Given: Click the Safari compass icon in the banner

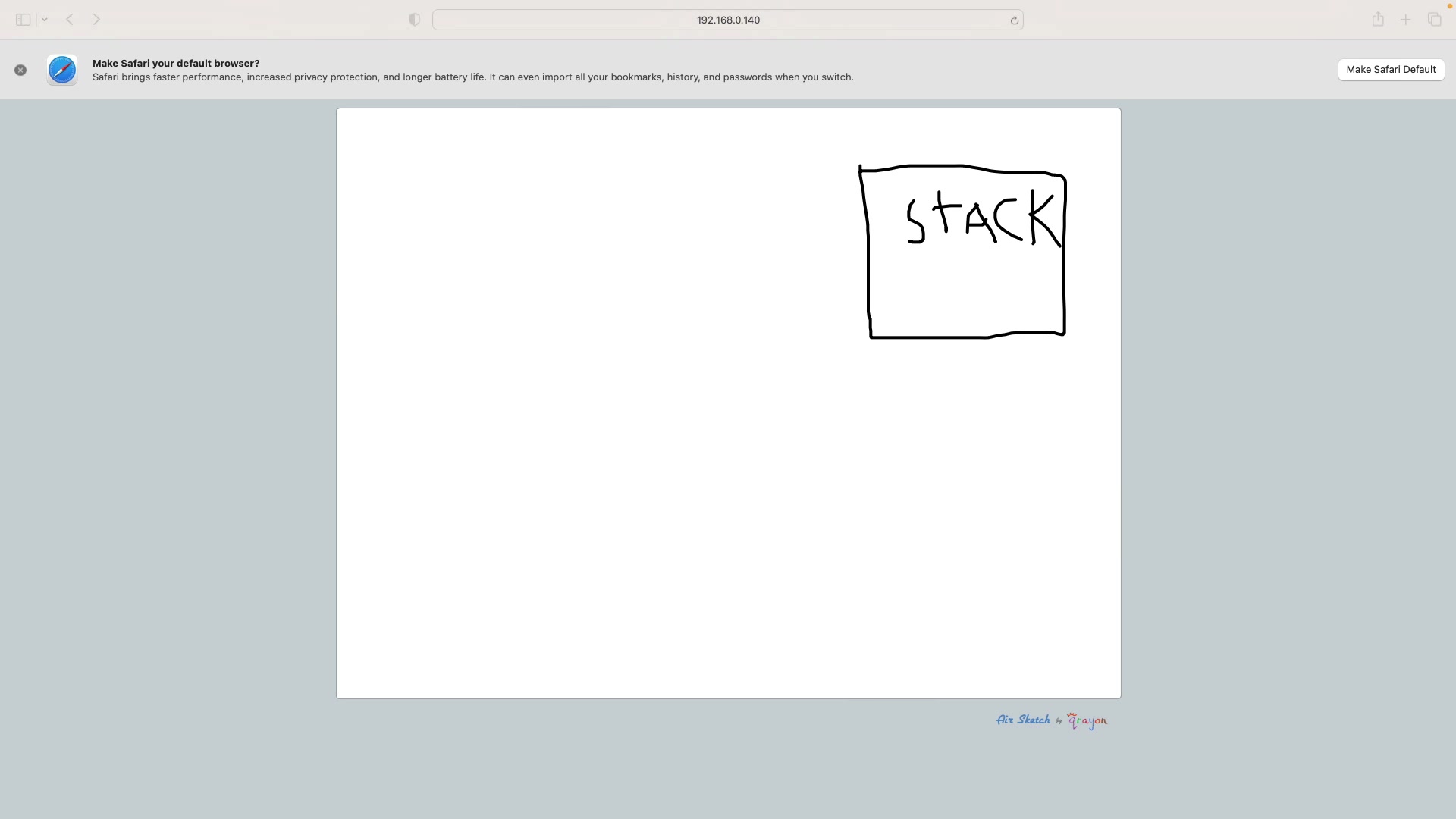Looking at the screenshot, I should [x=62, y=70].
